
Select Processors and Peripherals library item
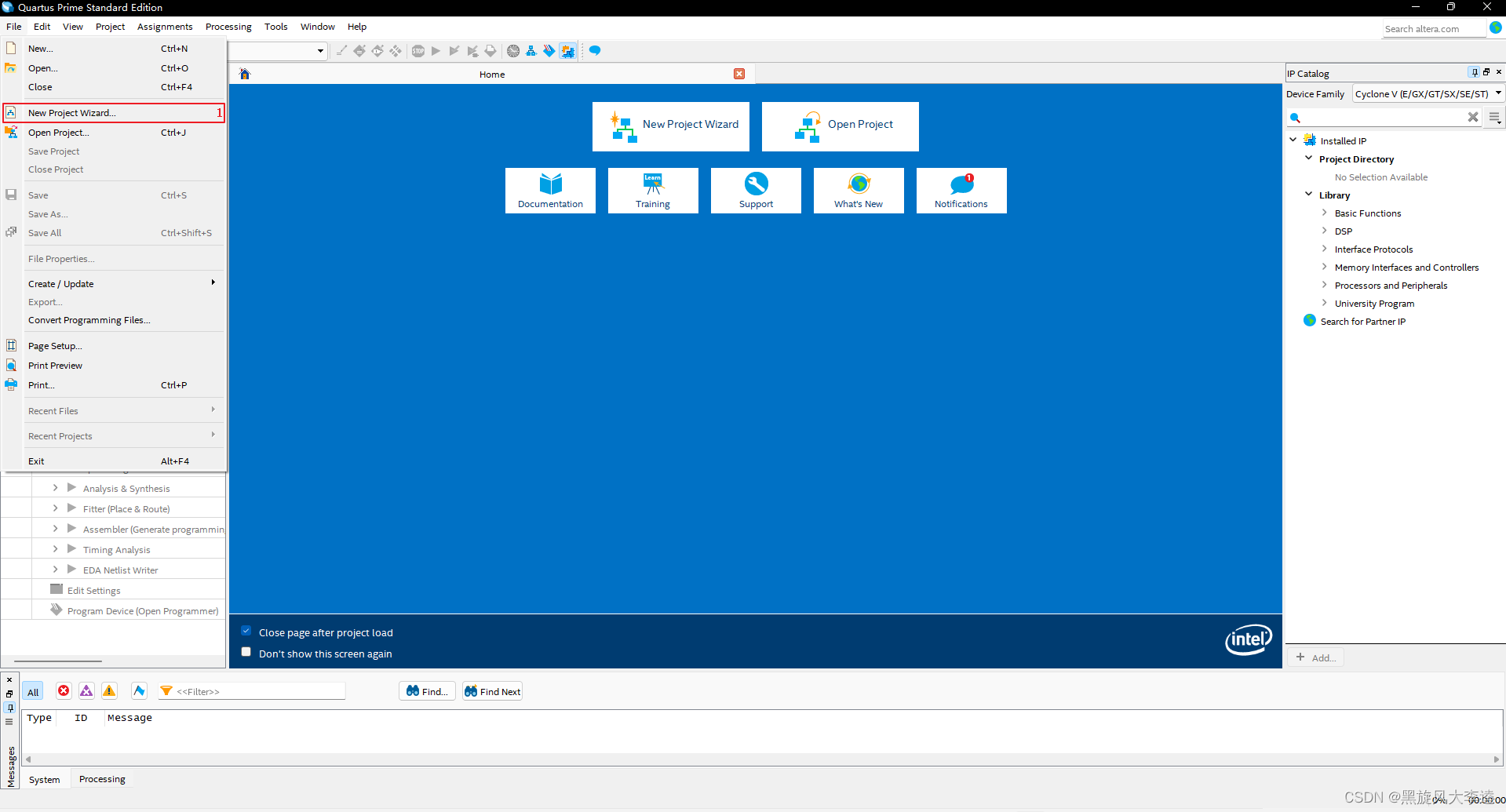click(1391, 286)
